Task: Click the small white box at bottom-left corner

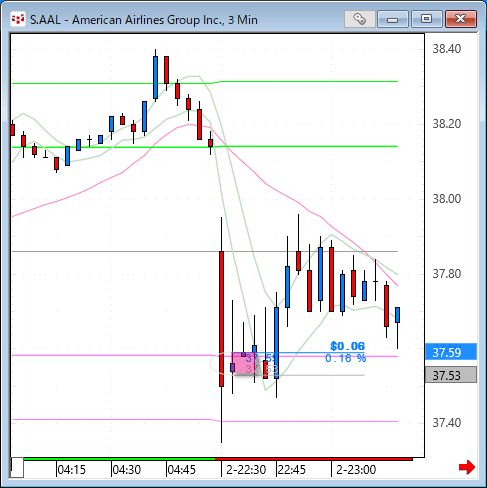Action: click(x=17, y=467)
